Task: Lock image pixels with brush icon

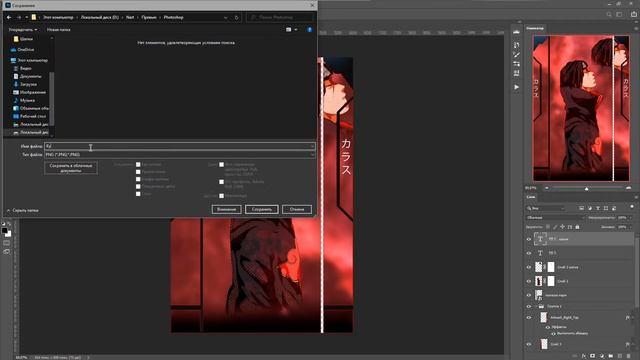Action: click(555, 227)
